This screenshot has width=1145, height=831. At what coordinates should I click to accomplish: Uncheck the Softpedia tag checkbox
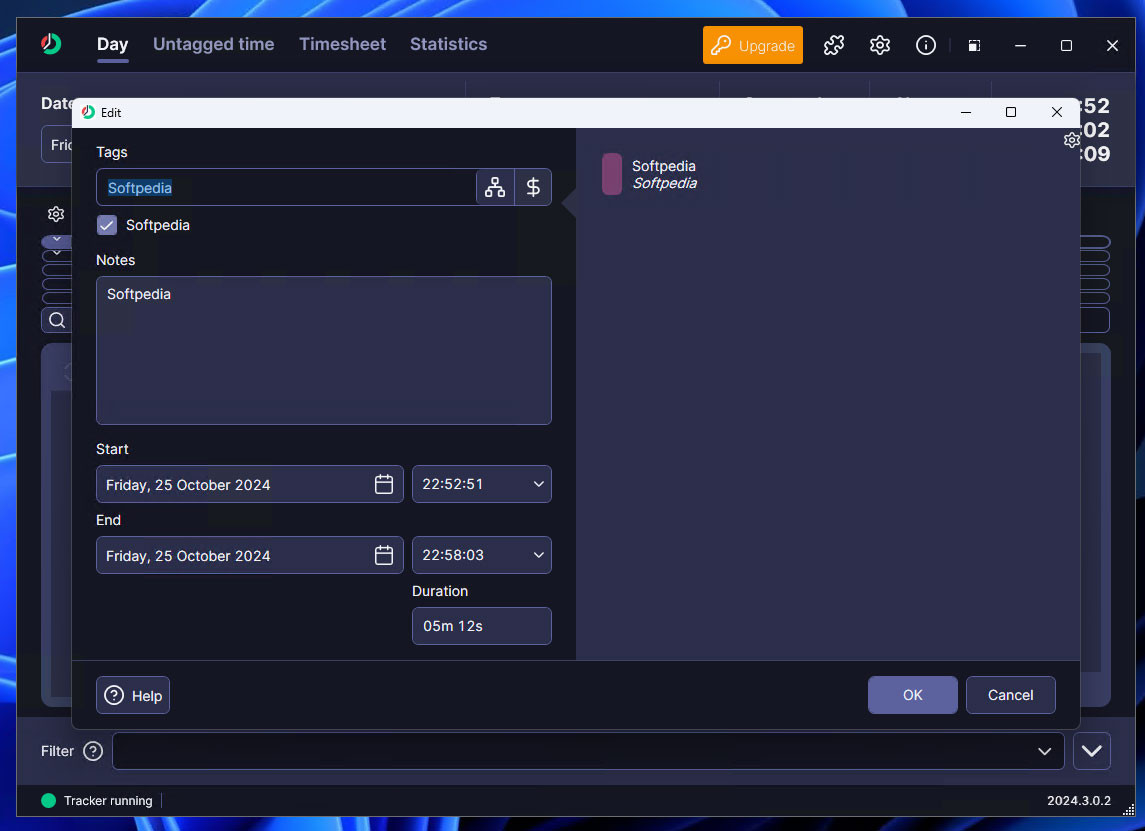coord(107,225)
